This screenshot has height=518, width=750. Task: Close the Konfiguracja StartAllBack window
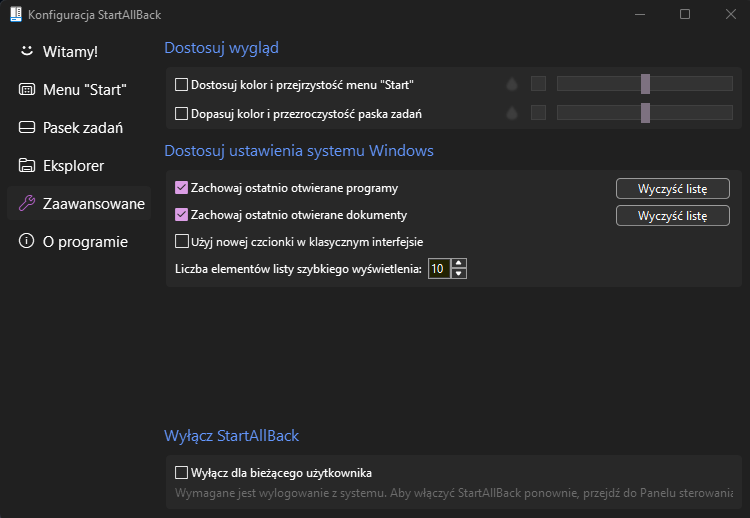(x=730, y=14)
